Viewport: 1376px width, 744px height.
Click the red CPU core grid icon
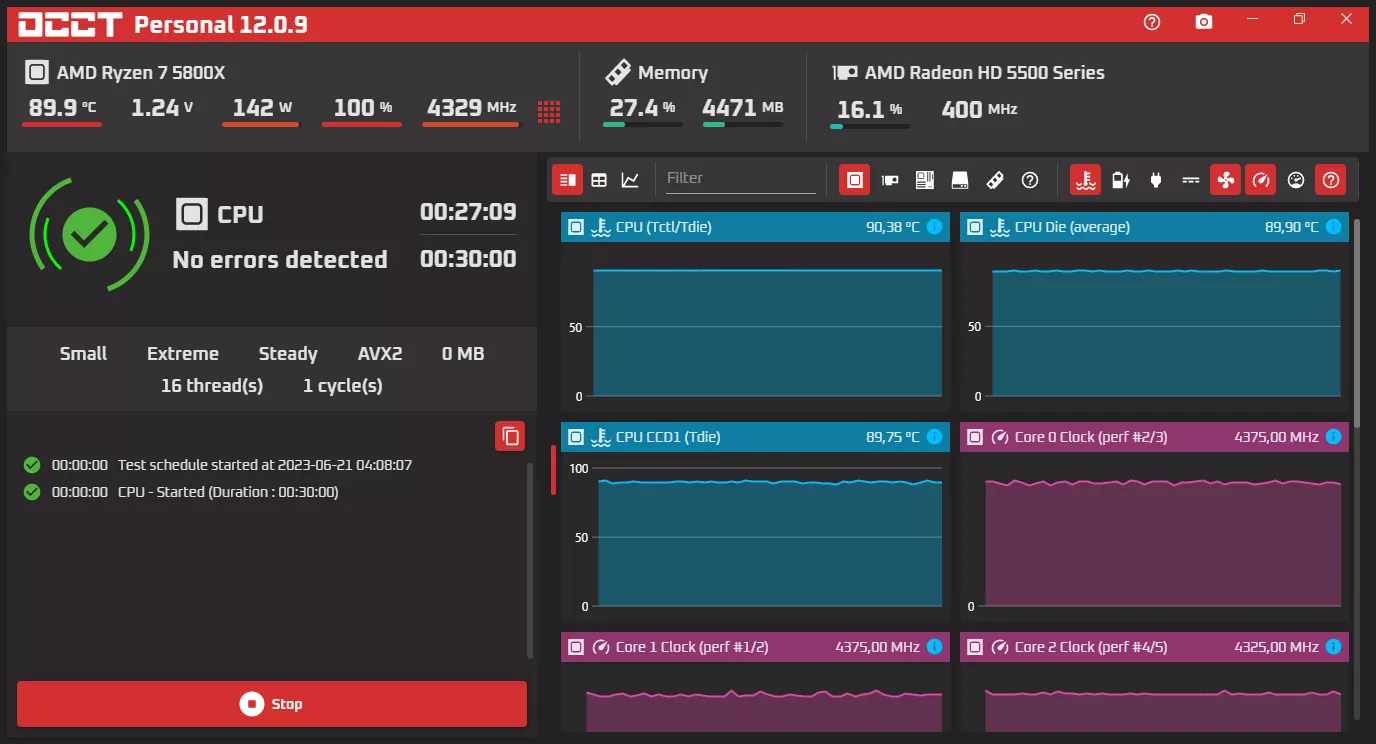[x=549, y=111]
